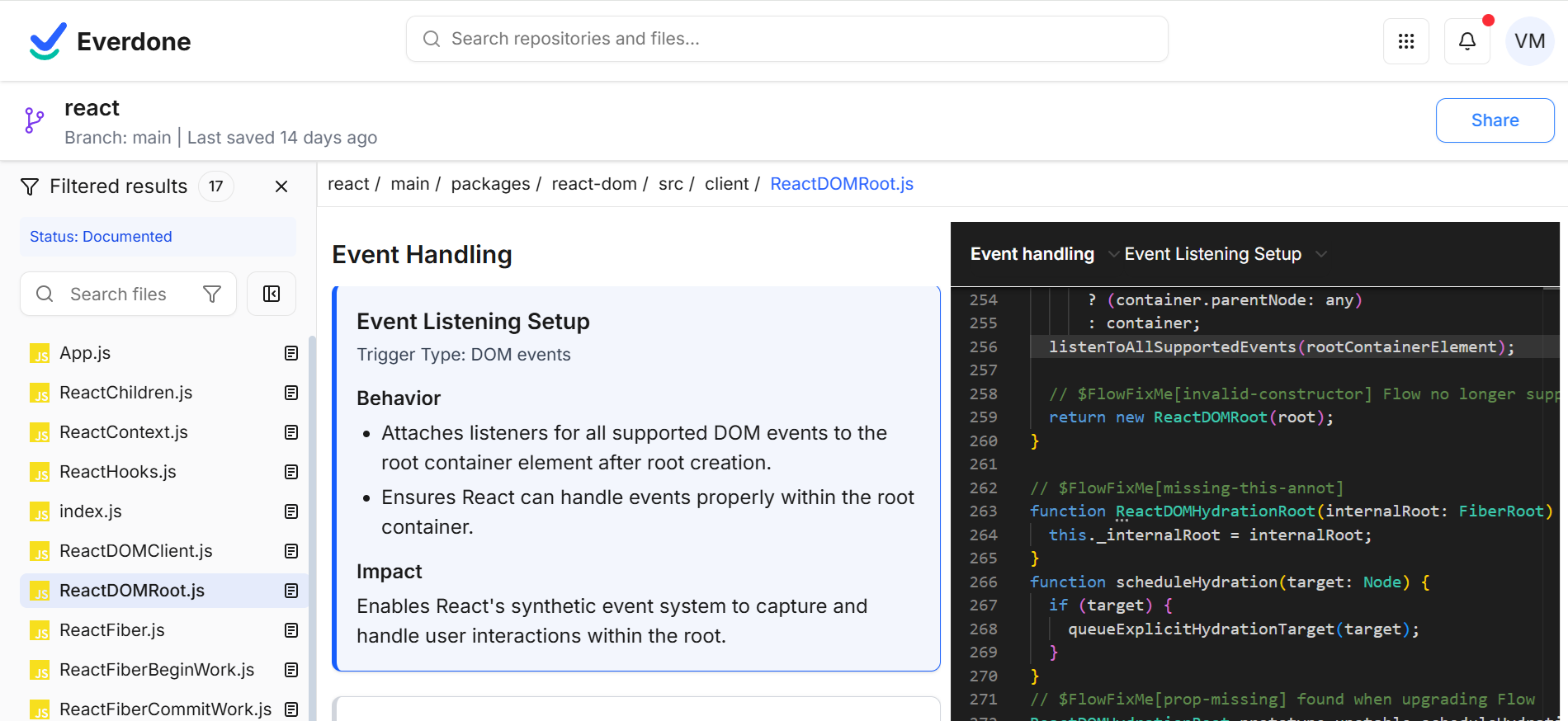Screen dimensions: 1568x721
Task: Collapse the file sidebar panel
Action: point(272,295)
